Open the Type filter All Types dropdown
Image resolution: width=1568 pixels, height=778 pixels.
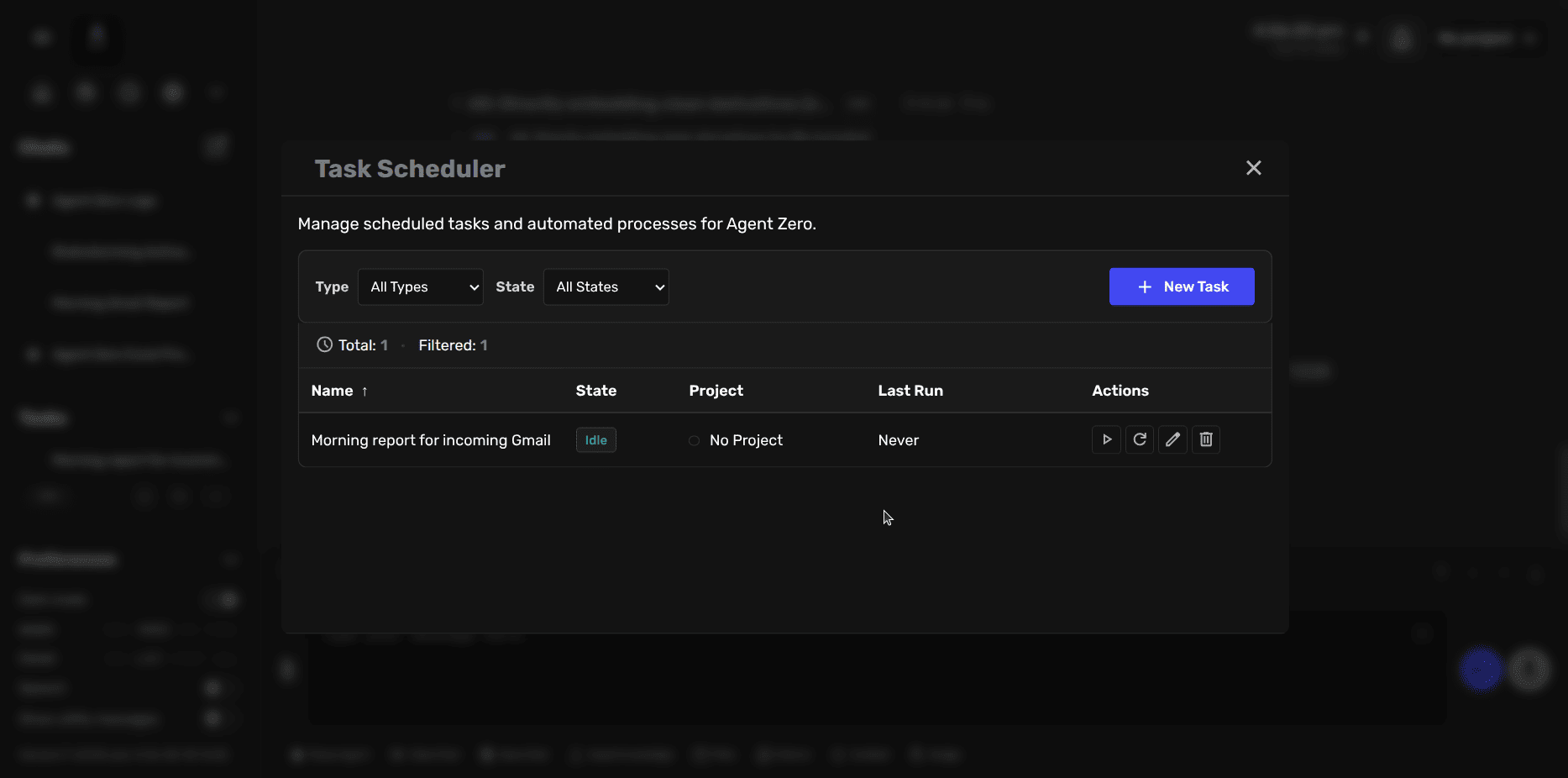(x=420, y=286)
